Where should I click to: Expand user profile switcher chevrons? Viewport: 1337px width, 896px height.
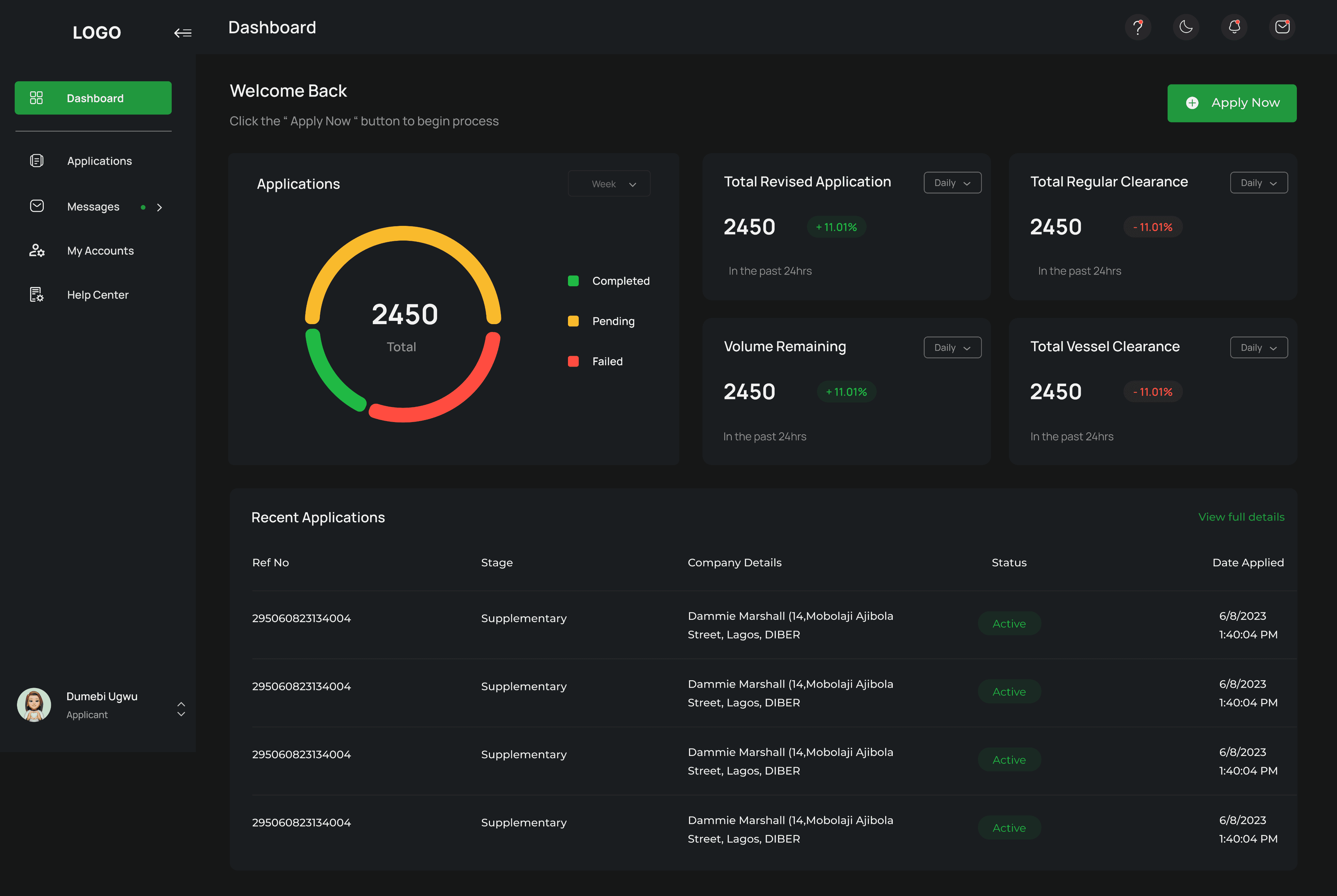point(181,709)
